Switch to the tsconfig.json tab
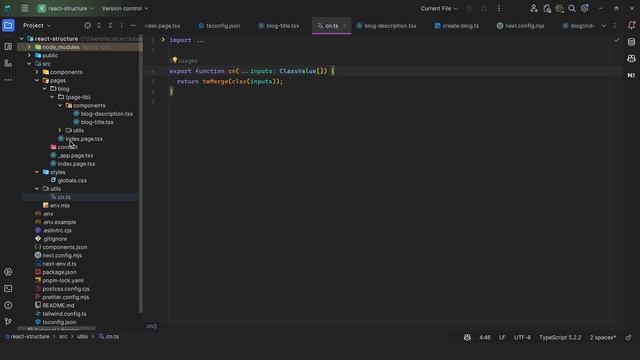 point(219,26)
